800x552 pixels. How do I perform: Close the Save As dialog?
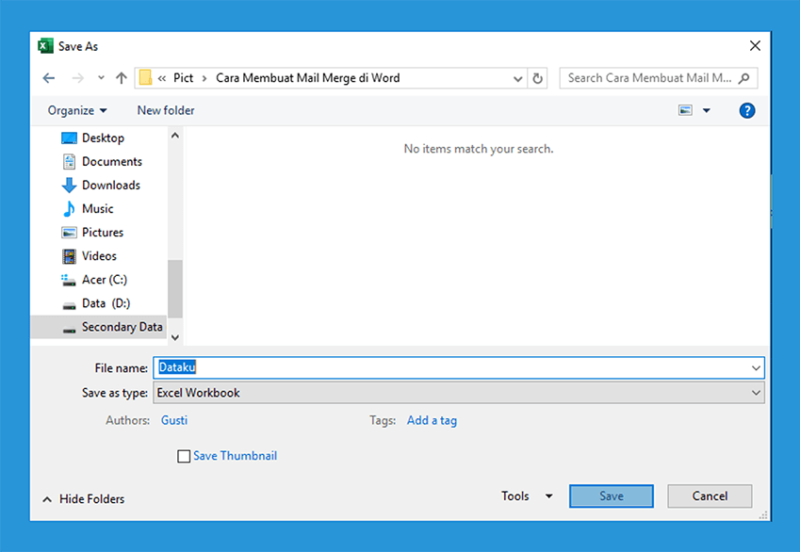pyautogui.click(x=755, y=46)
